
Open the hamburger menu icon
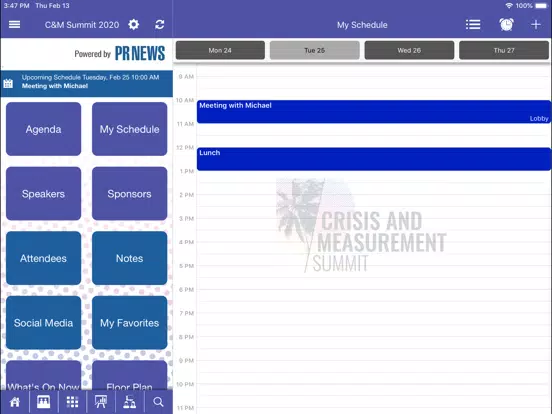tap(14, 25)
